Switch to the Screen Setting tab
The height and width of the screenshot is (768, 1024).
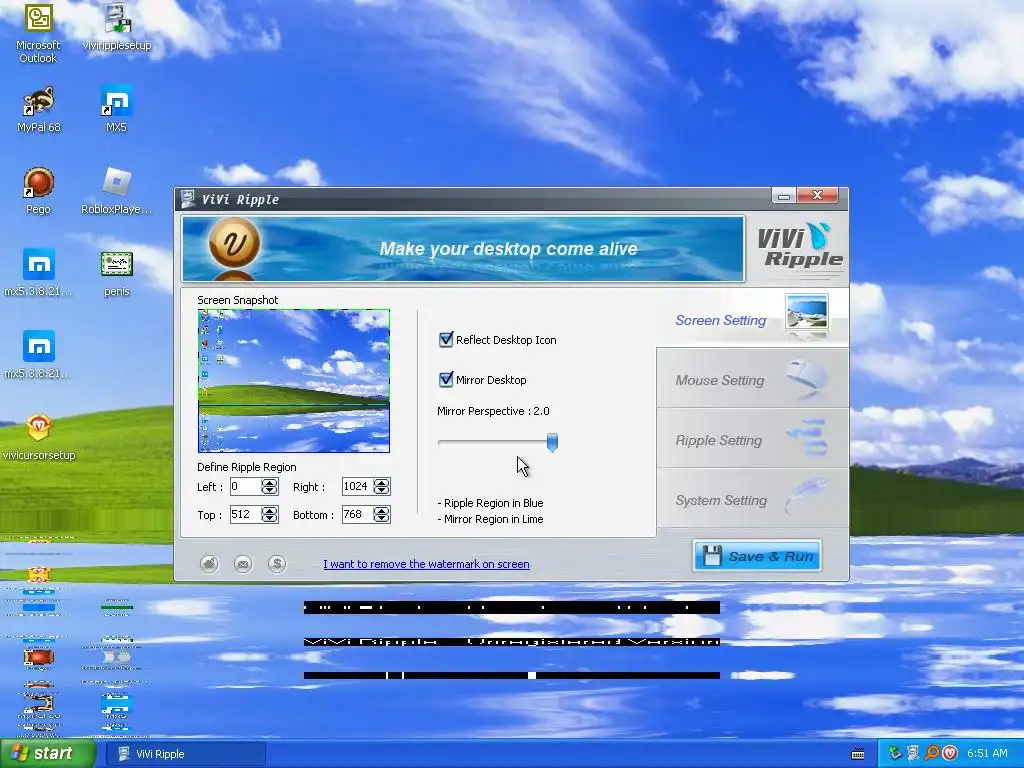click(x=752, y=320)
